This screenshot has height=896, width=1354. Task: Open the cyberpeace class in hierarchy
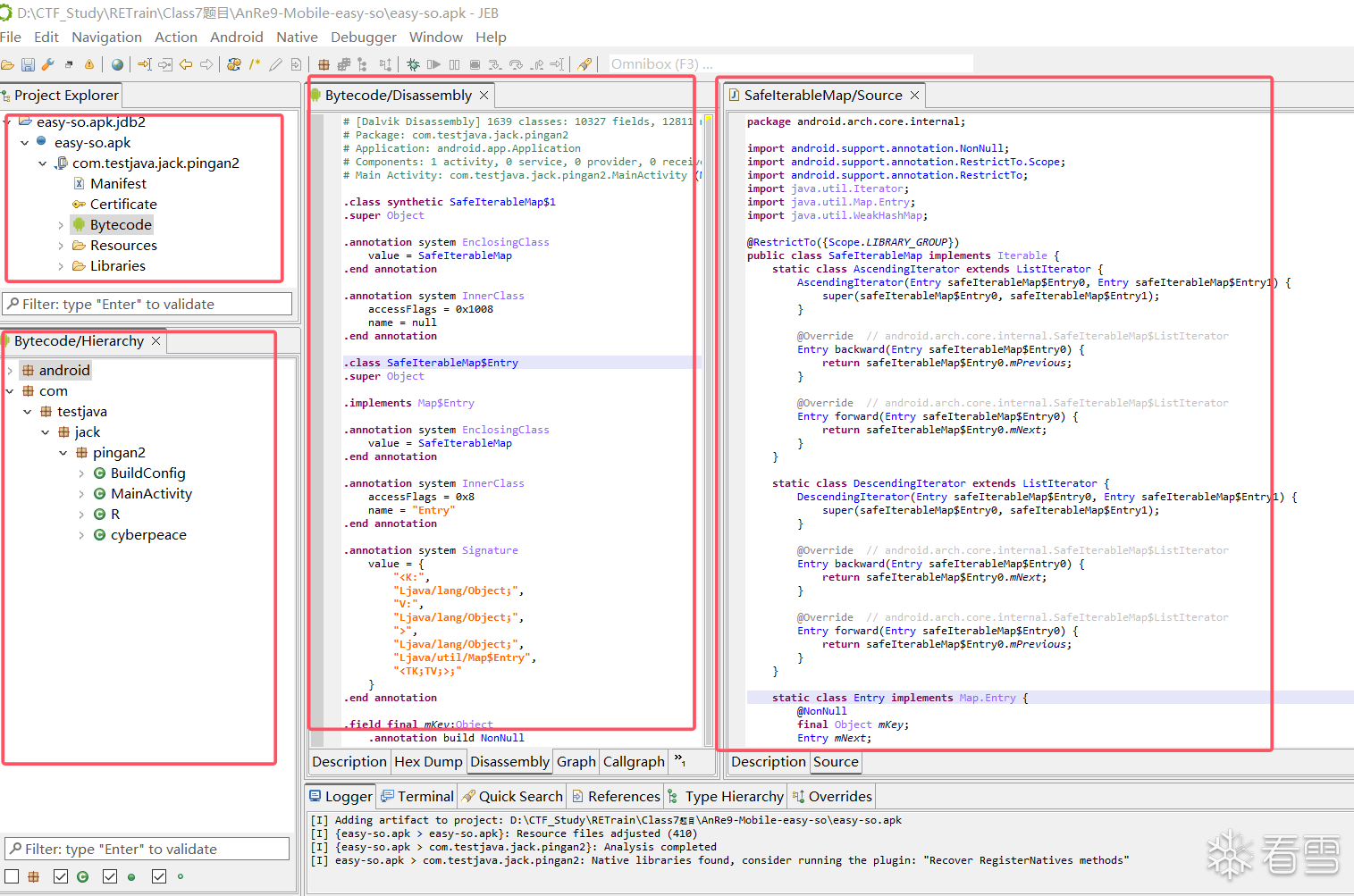148,535
